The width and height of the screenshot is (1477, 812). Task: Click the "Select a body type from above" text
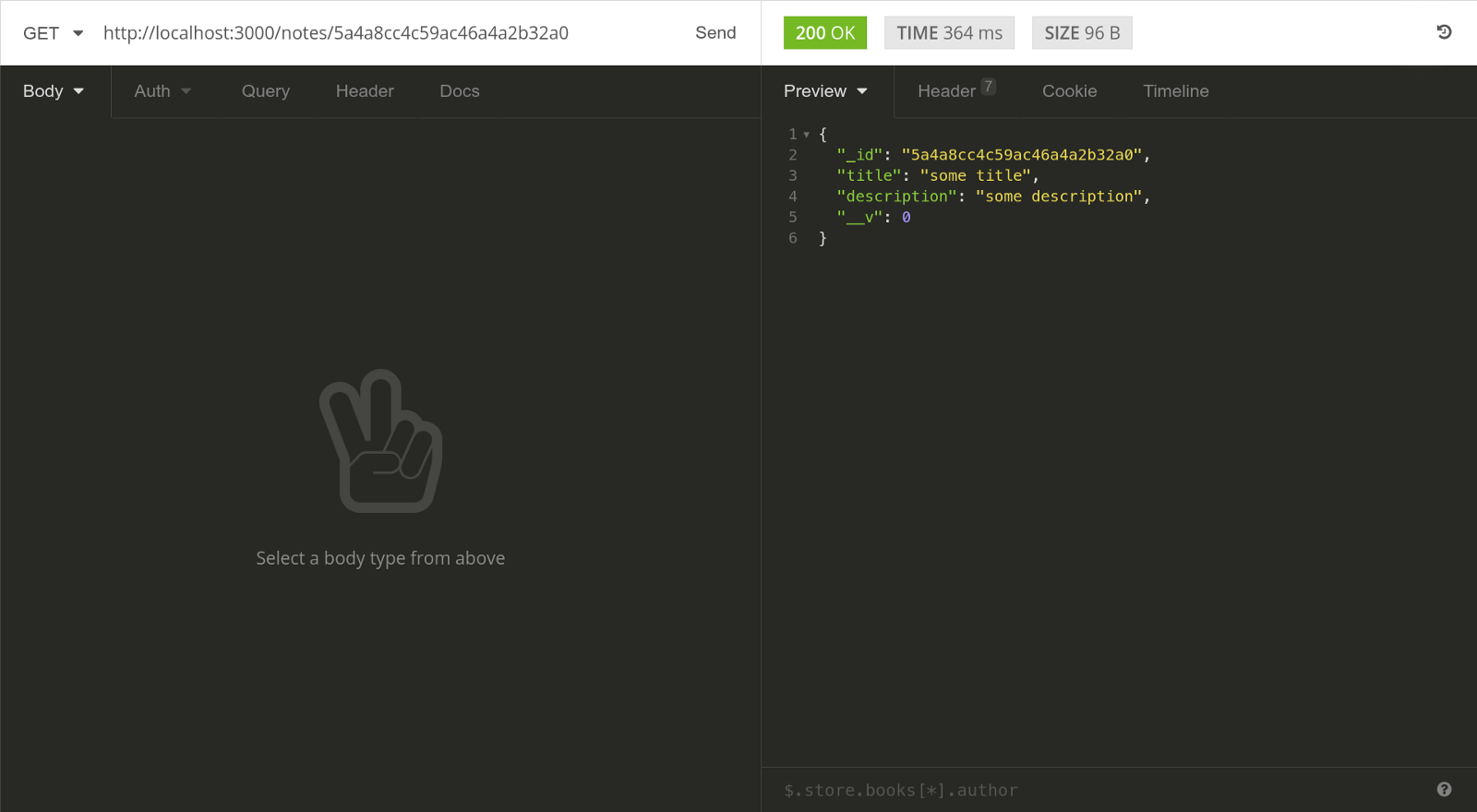coord(380,558)
